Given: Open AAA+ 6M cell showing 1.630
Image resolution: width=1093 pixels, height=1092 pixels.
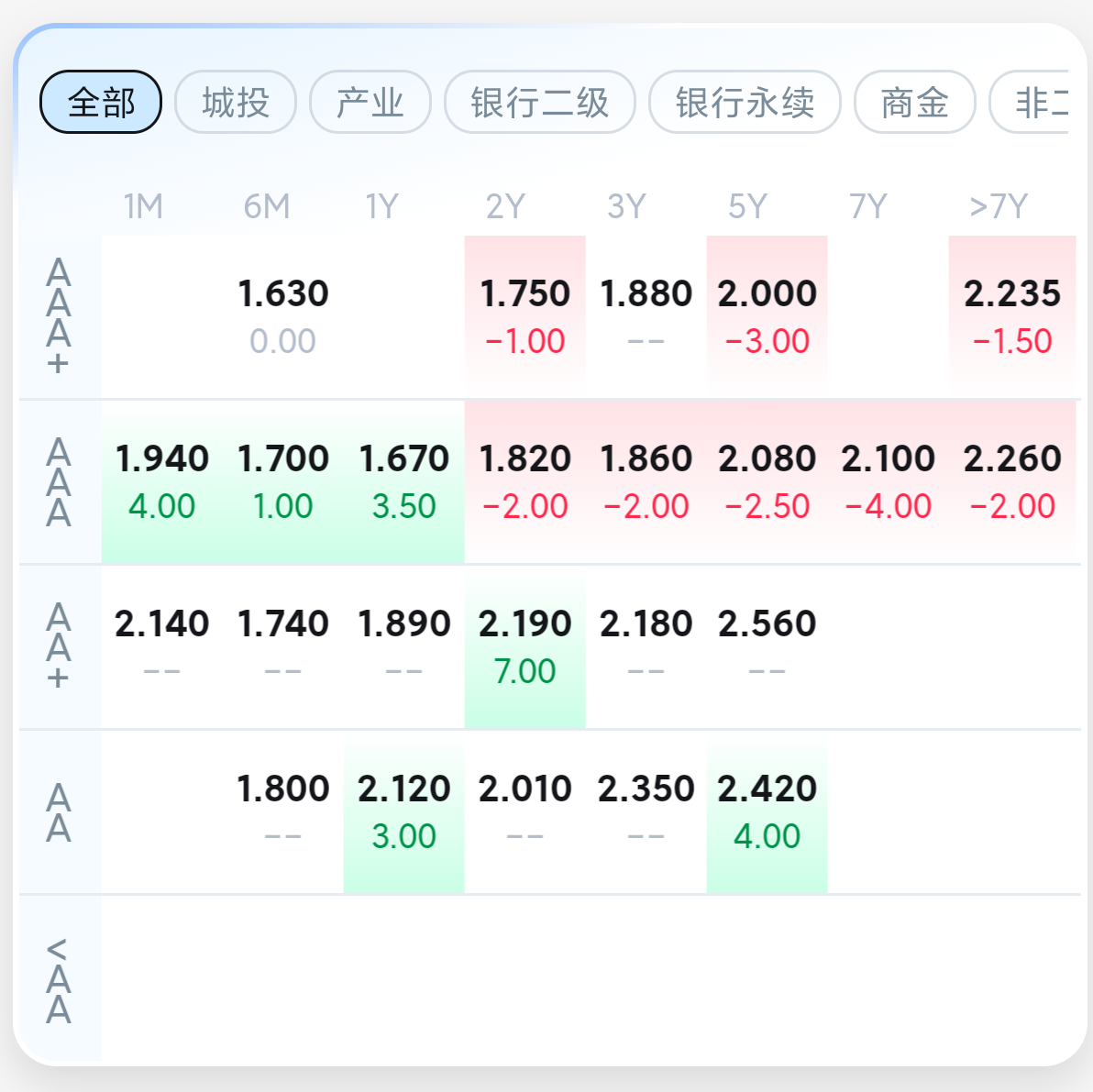Looking at the screenshot, I should (x=283, y=315).
